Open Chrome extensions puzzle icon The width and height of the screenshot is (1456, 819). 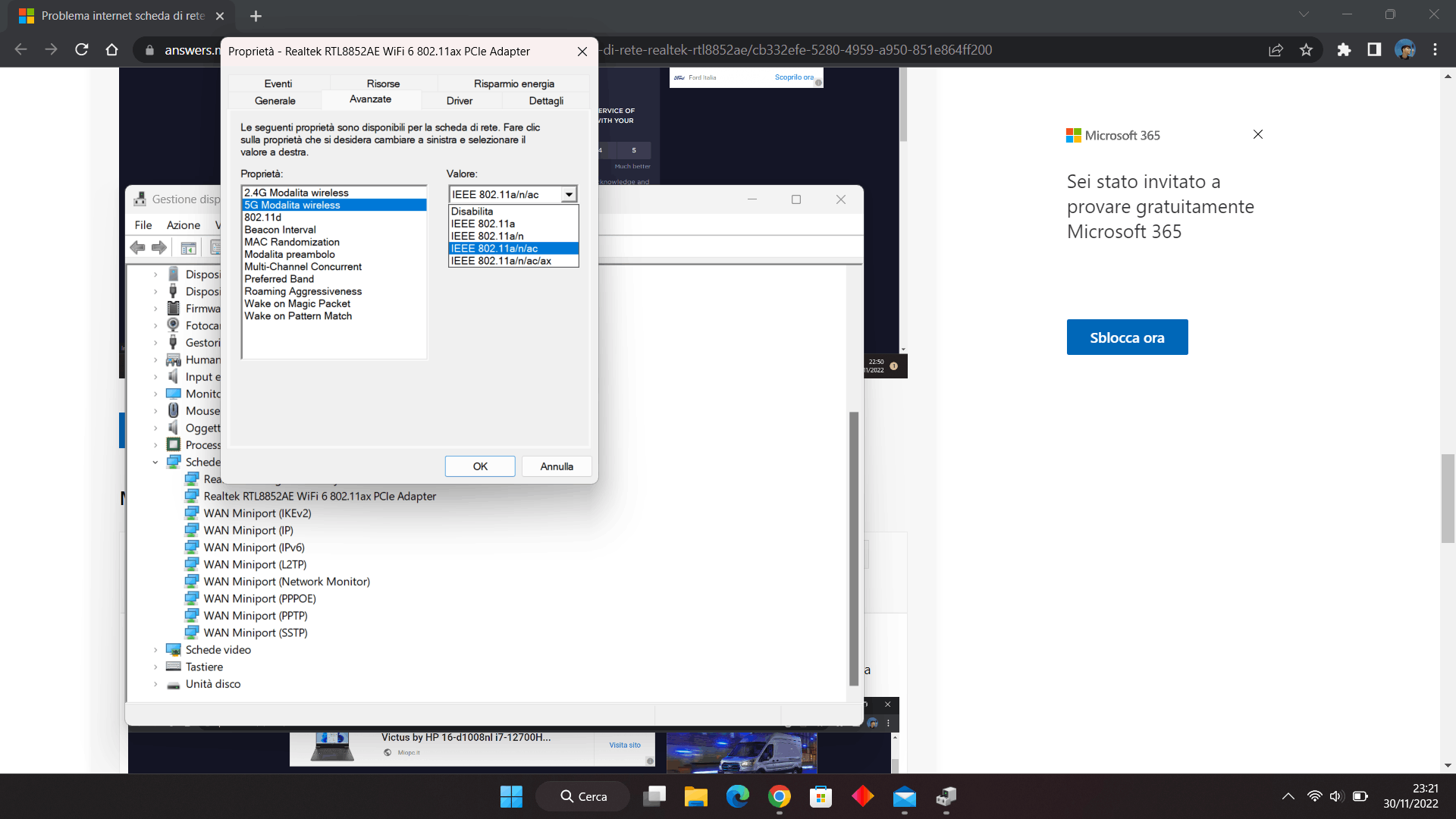click(x=1344, y=50)
